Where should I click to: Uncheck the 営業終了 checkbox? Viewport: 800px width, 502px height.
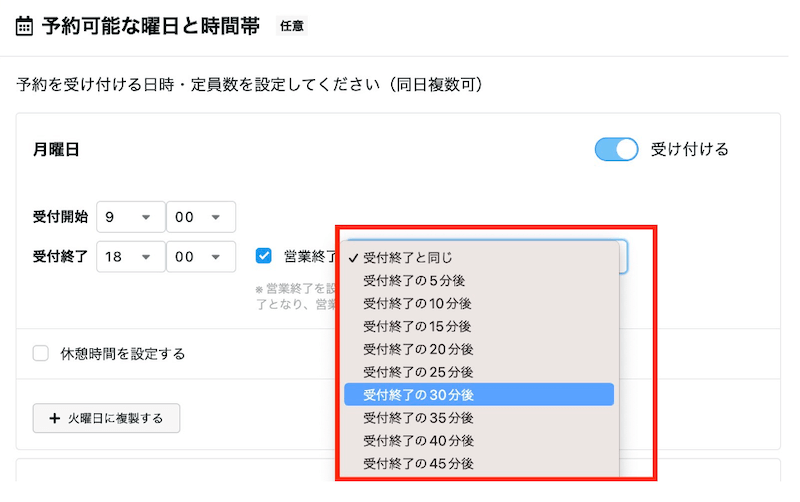[x=264, y=256]
